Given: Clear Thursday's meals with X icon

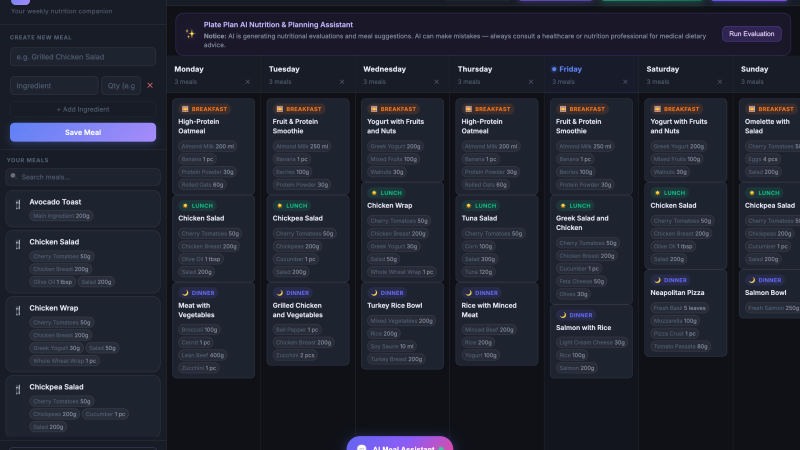Looking at the screenshot, I should tap(531, 82).
